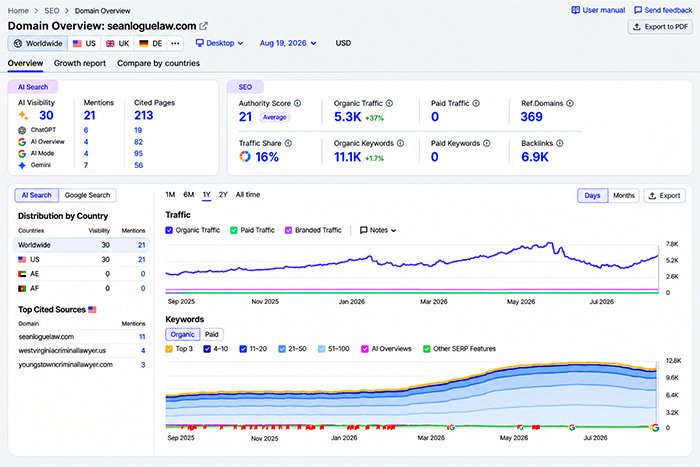Toggle the Branded Traffic checkbox

click(288, 230)
